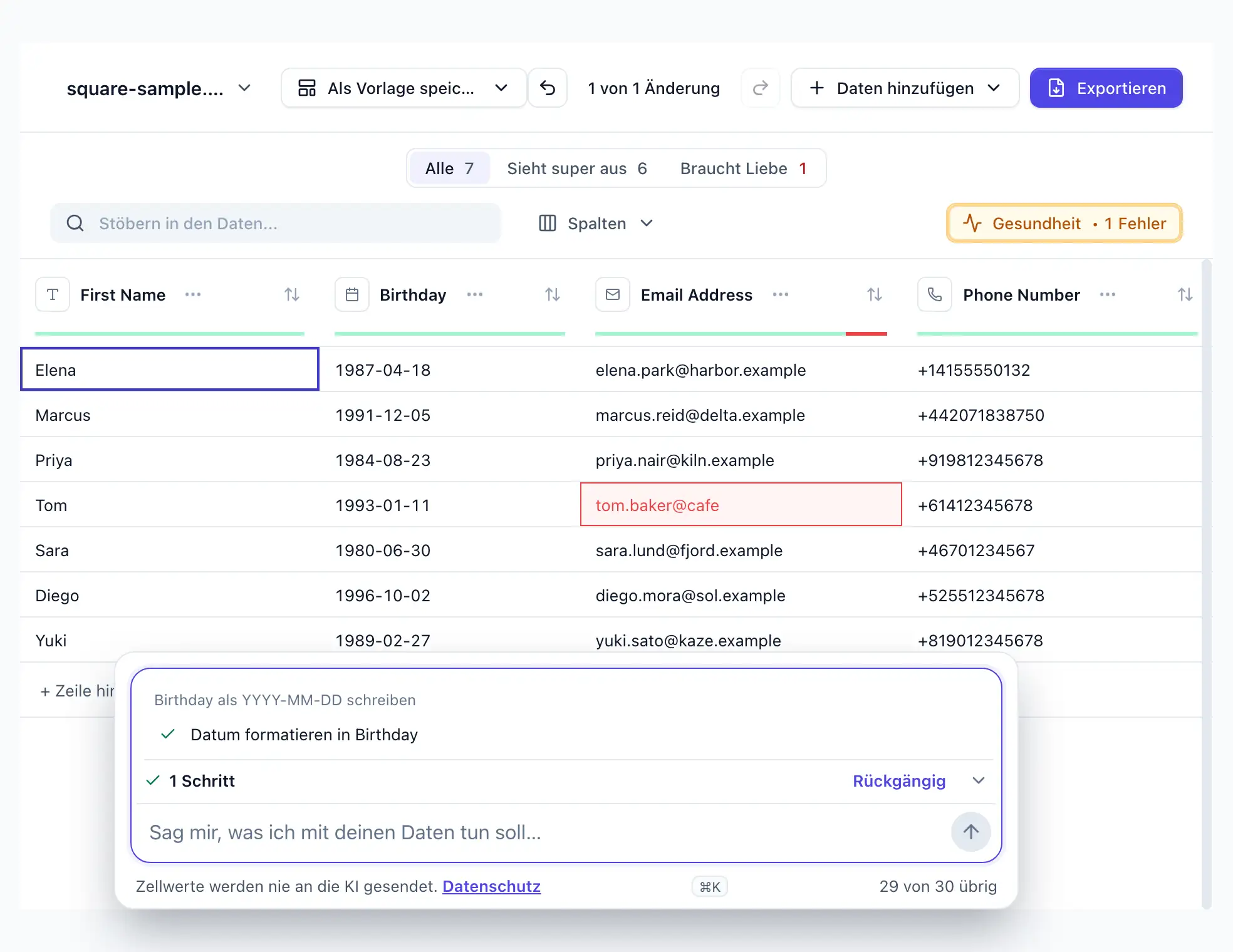Image resolution: width=1233 pixels, height=952 pixels.
Task: Open the Birthday column options (three dots)
Action: pyautogui.click(x=475, y=294)
